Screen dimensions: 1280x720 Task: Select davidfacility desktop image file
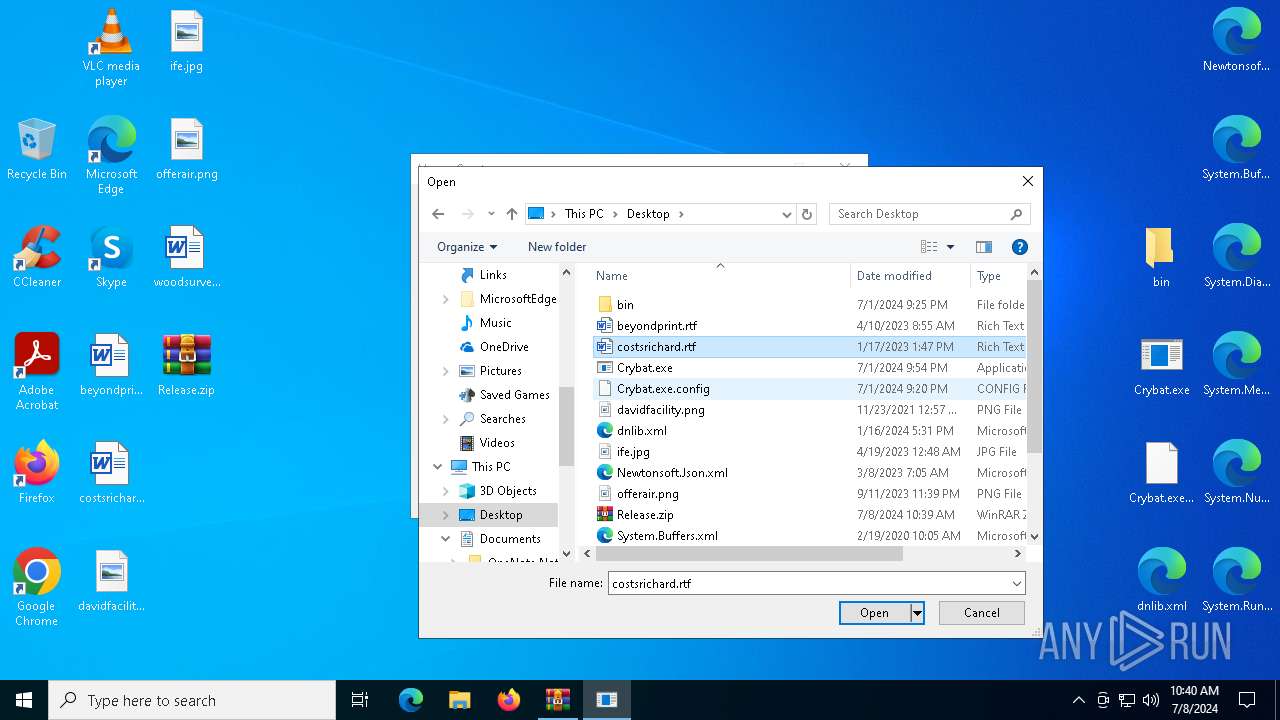click(x=111, y=580)
